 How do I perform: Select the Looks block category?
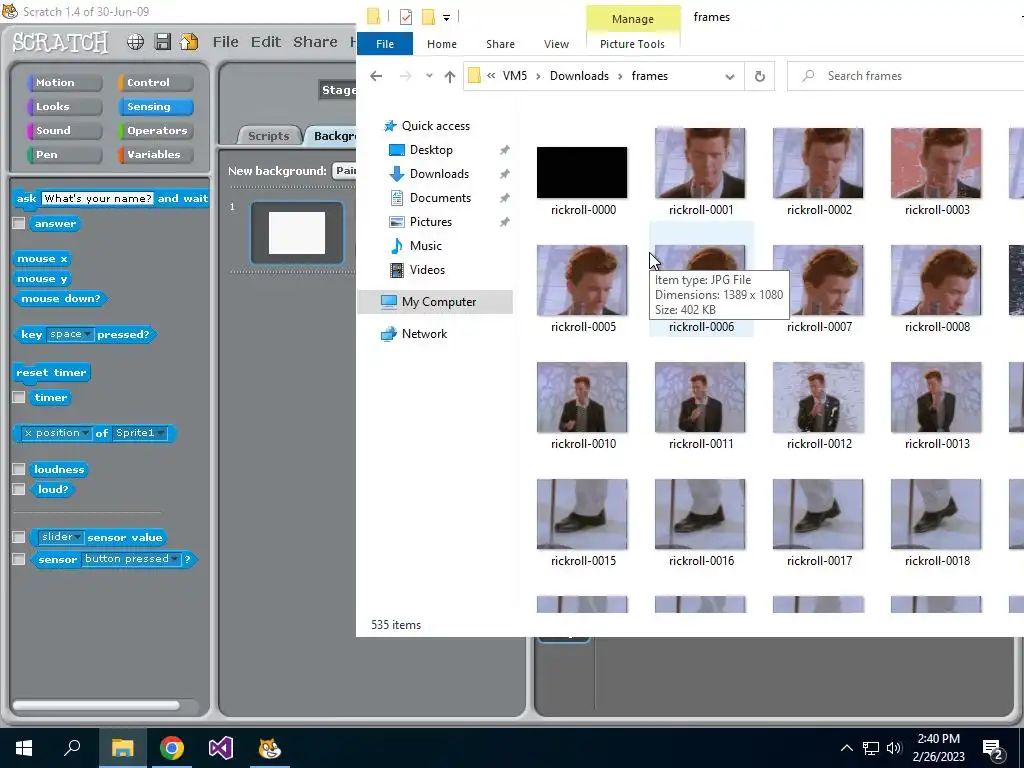64,106
